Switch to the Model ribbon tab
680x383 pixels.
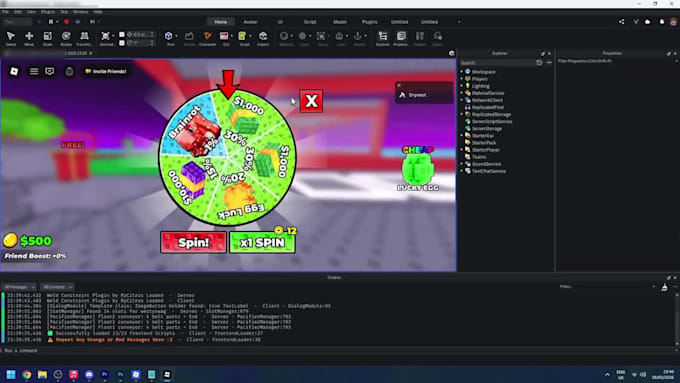[340, 22]
